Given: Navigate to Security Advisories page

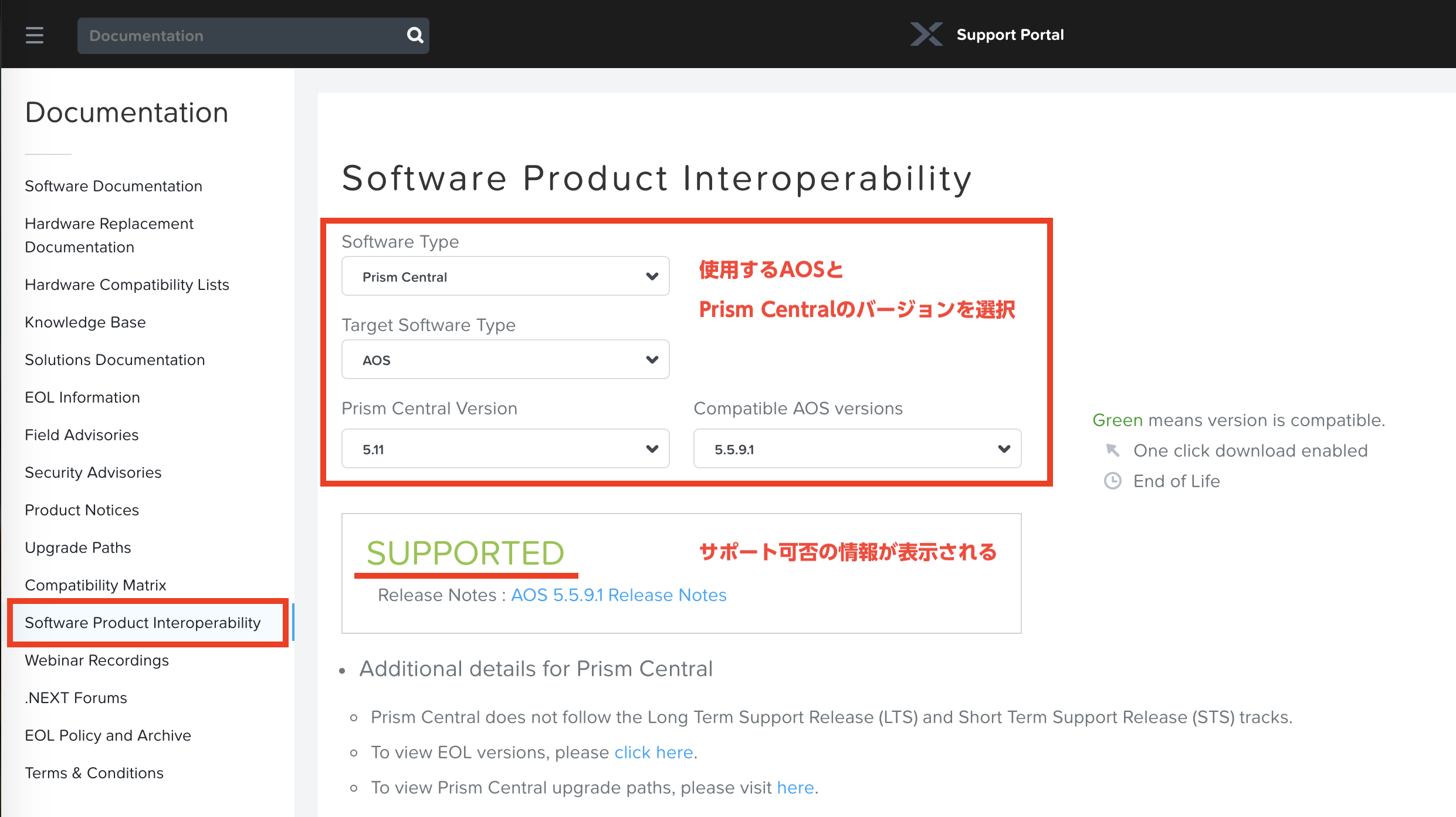Looking at the screenshot, I should [93, 472].
